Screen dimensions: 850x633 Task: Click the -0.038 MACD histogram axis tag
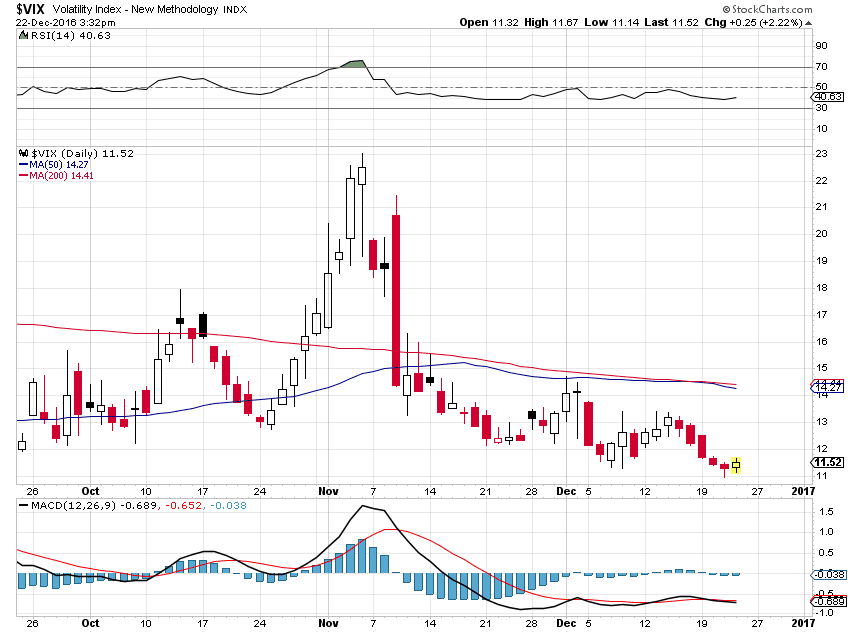(x=827, y=574)
